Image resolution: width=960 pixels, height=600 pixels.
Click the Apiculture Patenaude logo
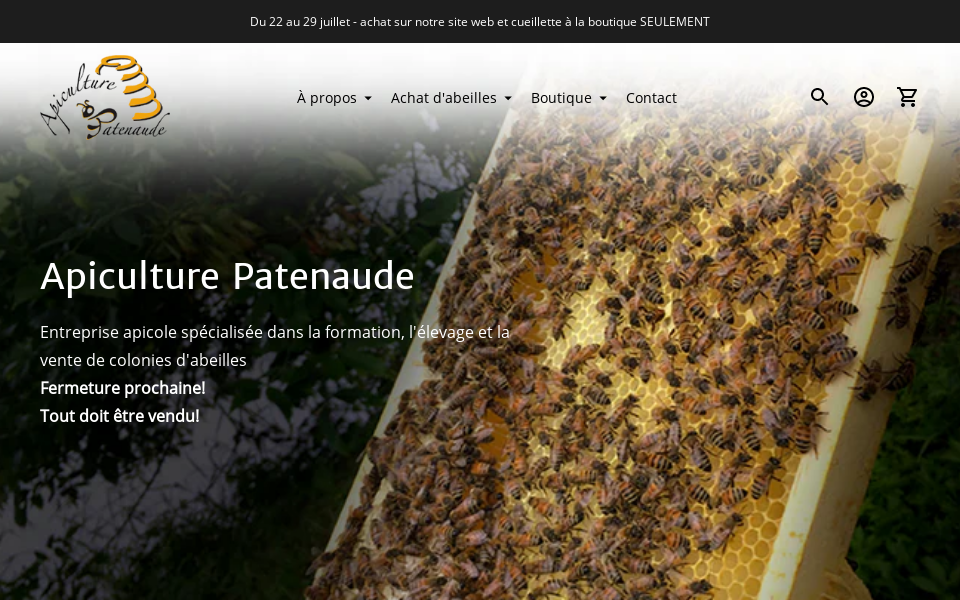point(104,97)
